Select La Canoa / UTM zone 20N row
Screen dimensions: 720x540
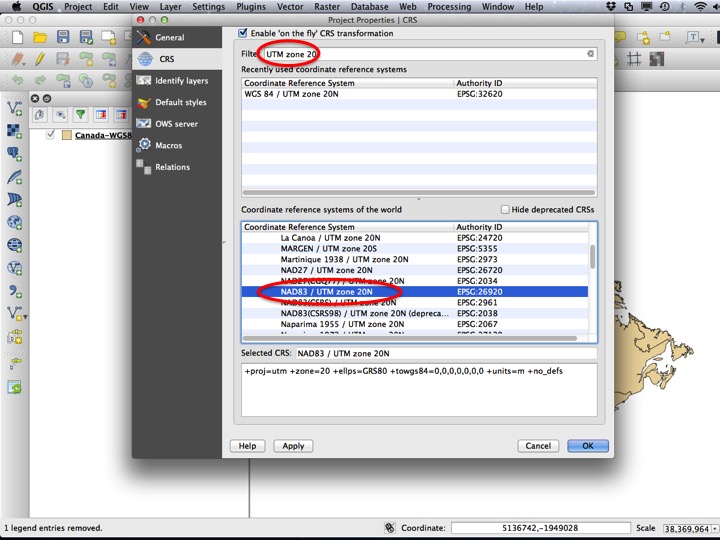[415, 238]
